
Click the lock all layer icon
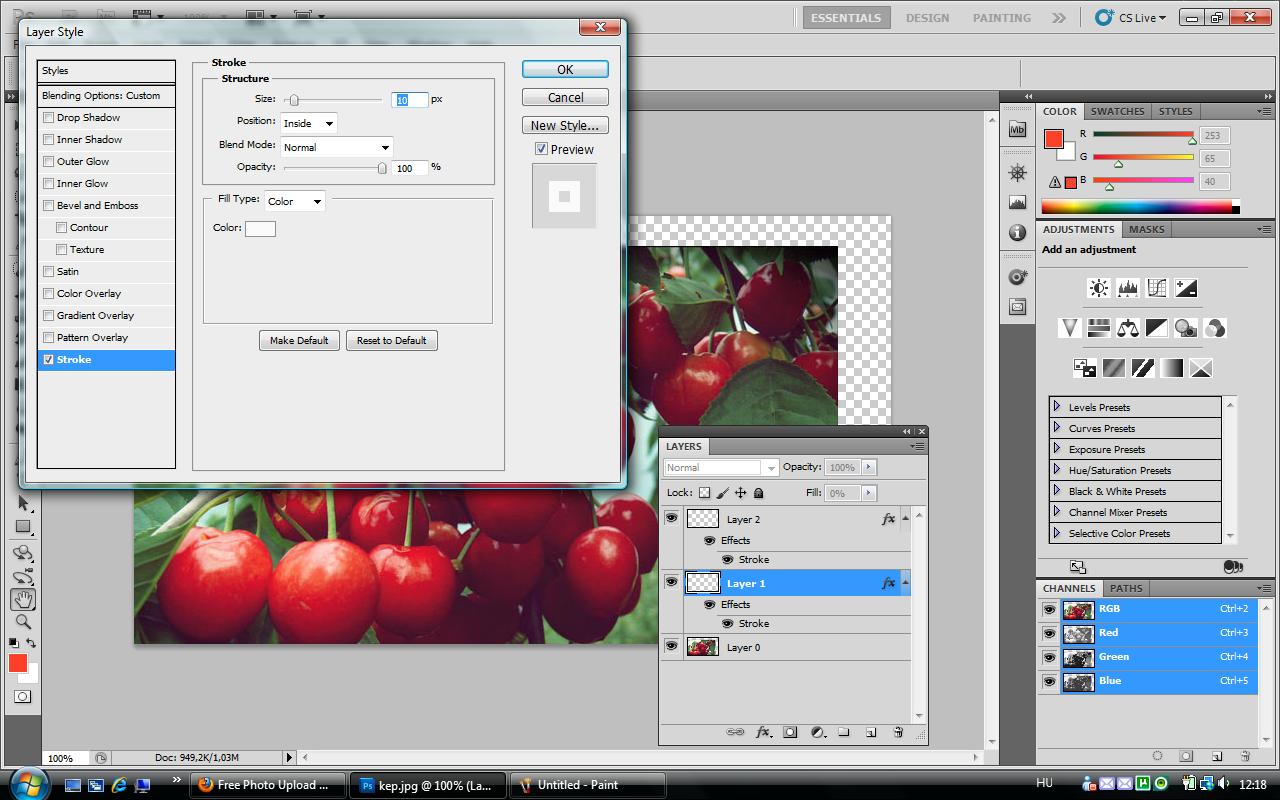758,493
